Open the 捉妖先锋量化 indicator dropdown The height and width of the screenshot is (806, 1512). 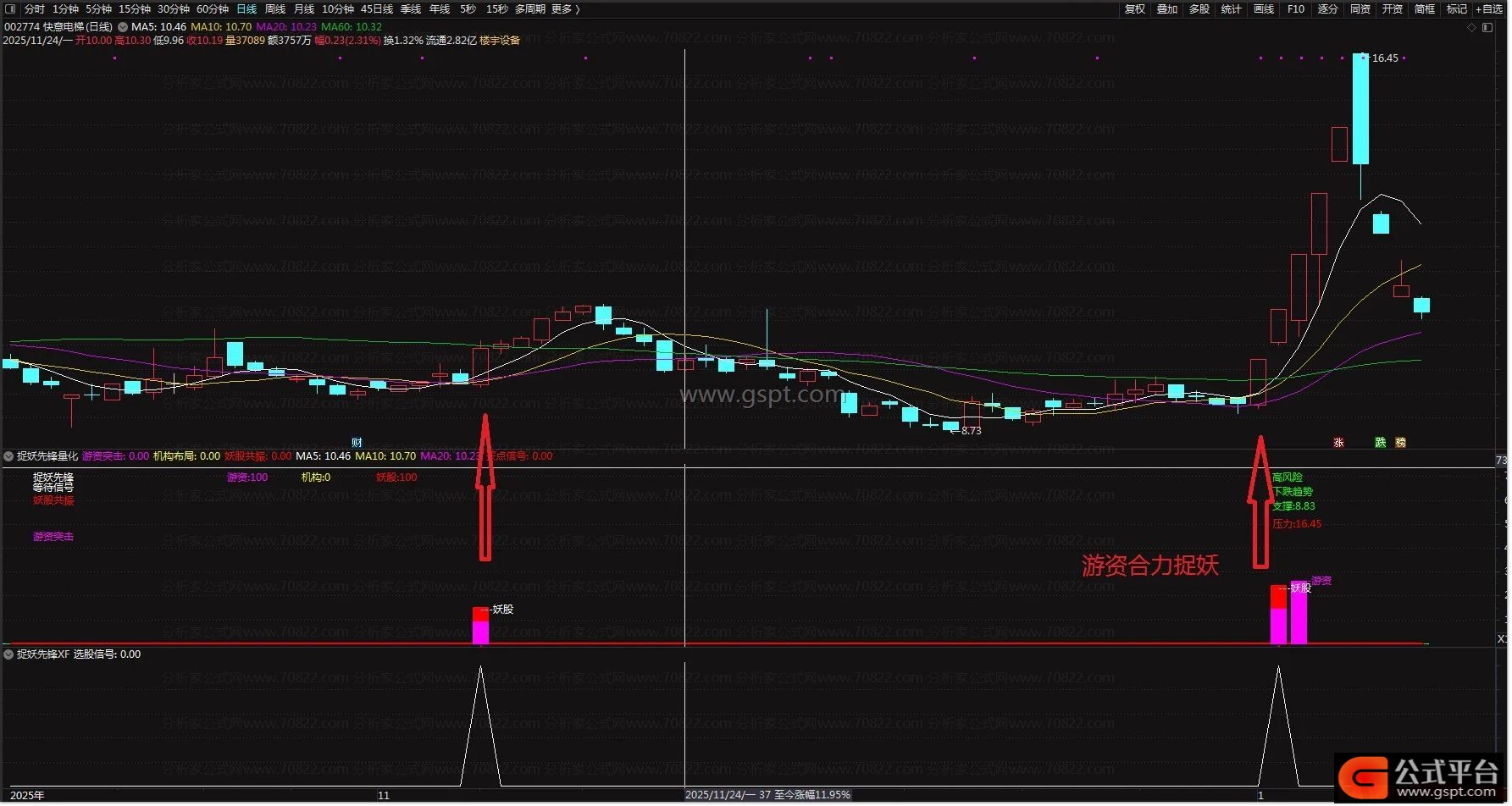(8, 456)
